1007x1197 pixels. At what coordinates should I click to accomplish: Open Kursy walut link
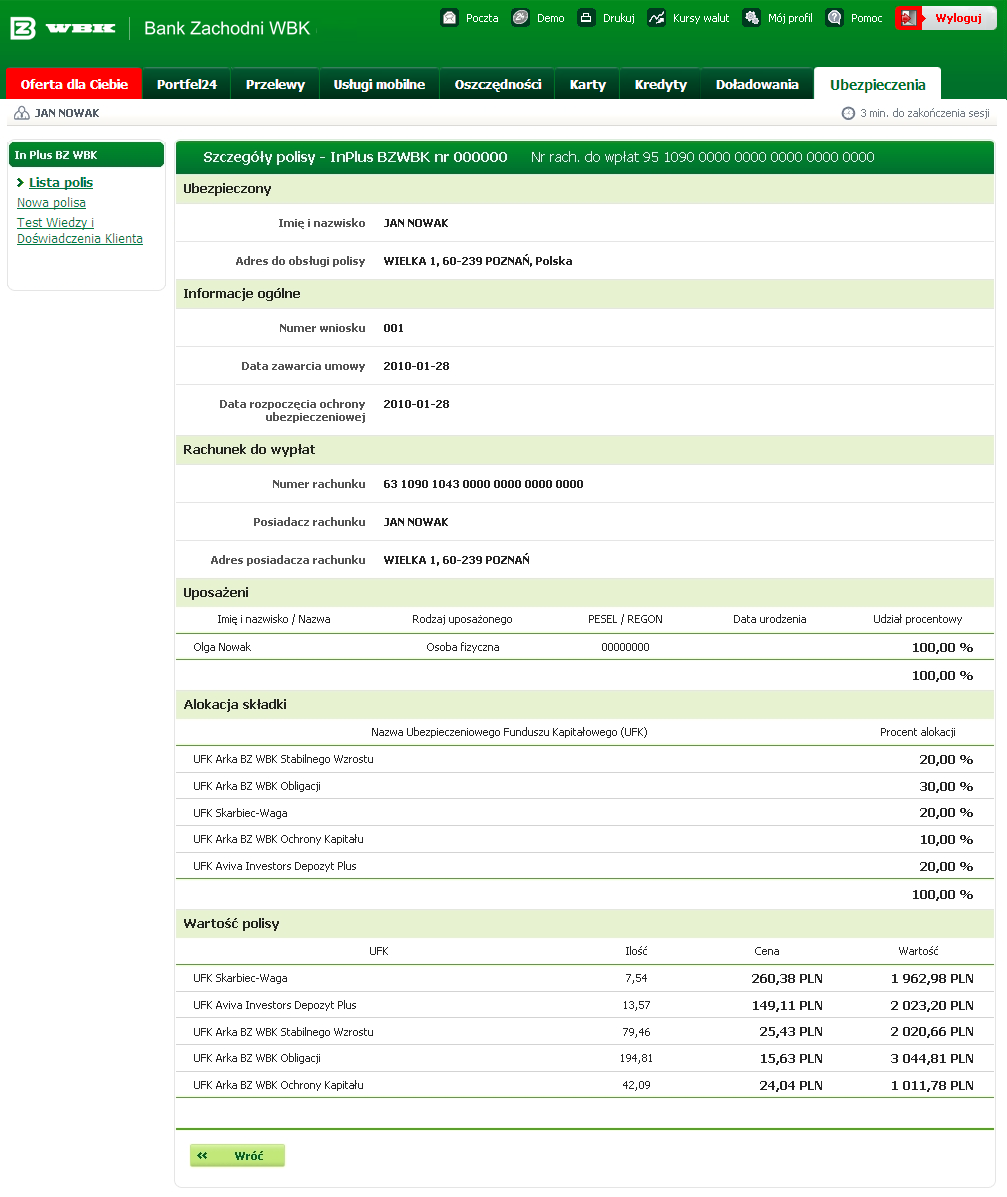click(701, 18)
